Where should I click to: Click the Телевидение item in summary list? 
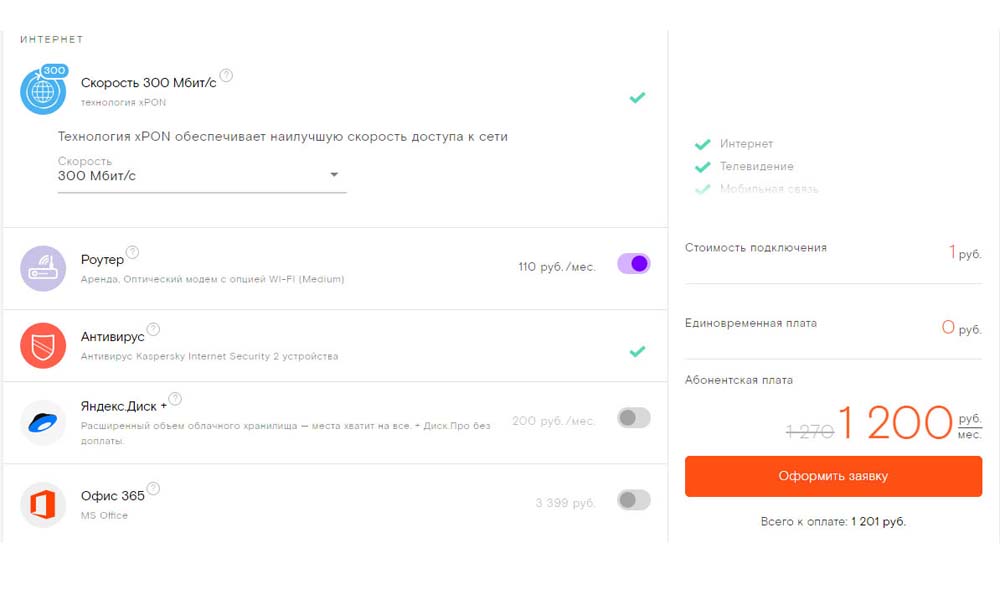coord(756,166)
